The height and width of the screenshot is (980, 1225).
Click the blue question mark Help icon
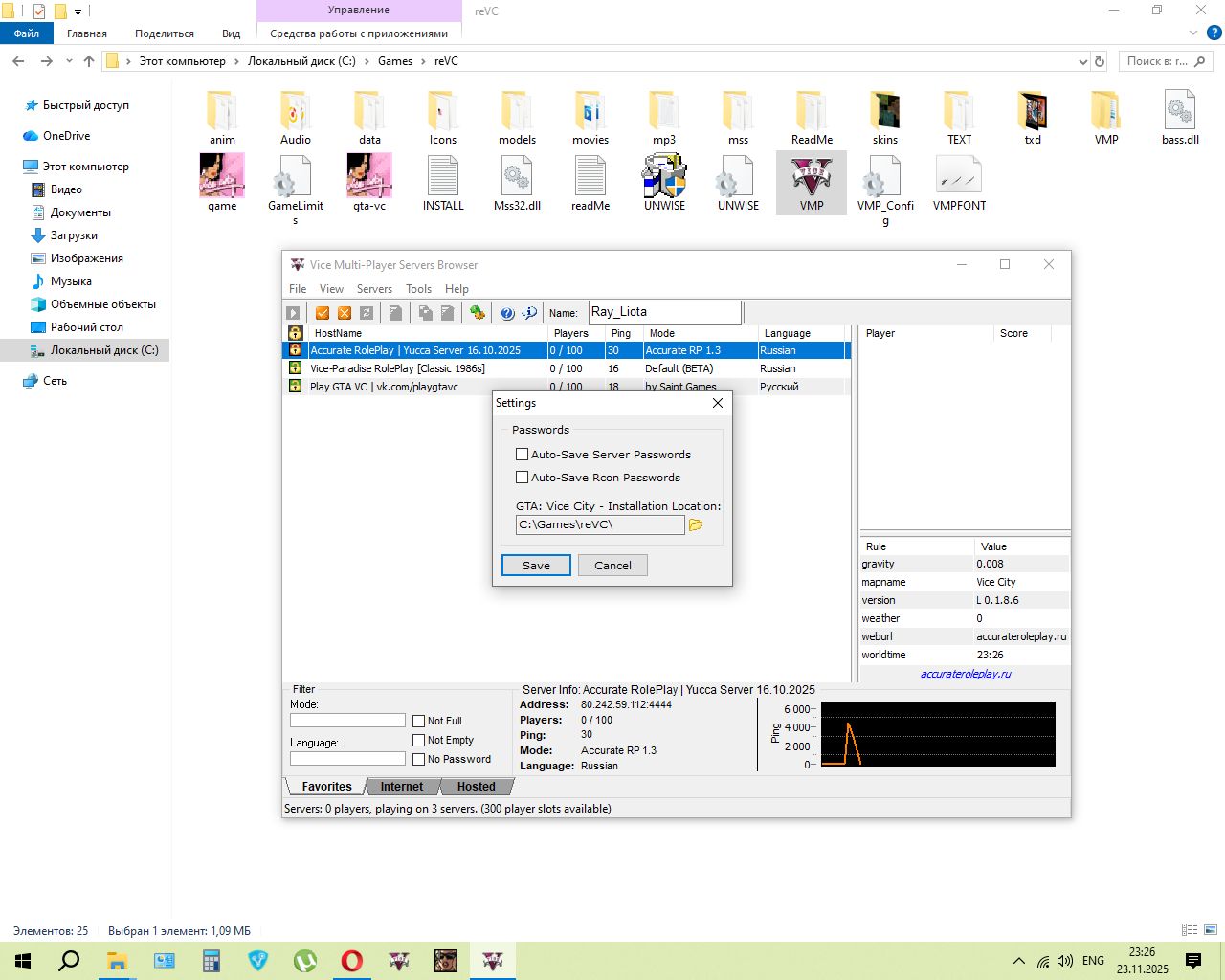(507, 313)
